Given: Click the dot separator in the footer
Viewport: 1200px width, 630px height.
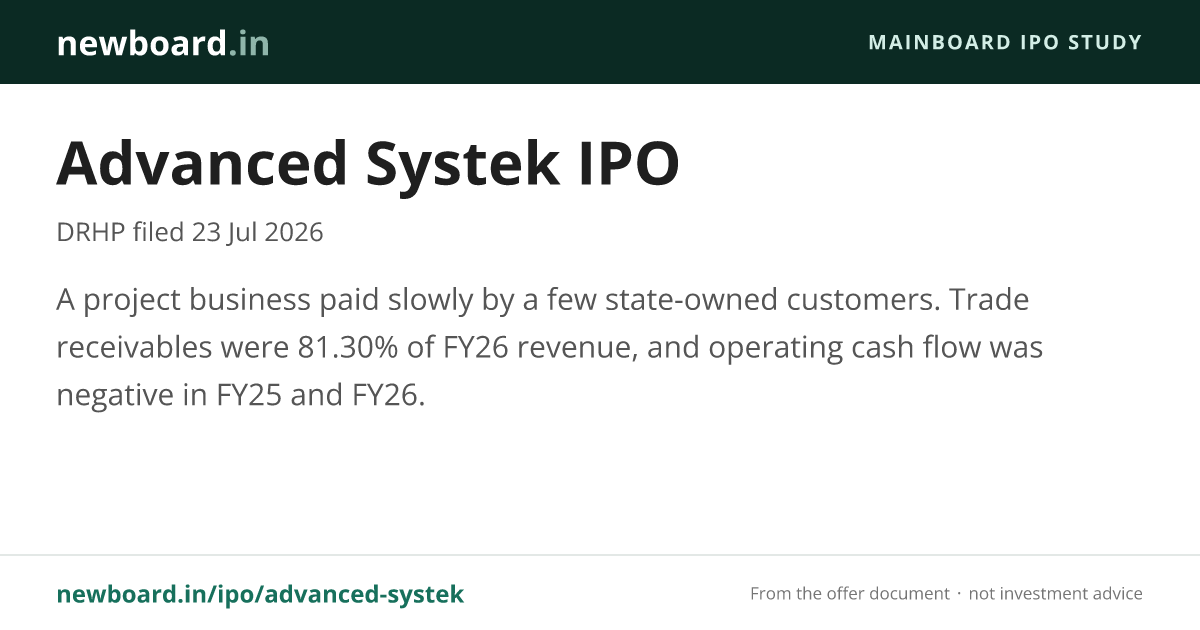Looking at the screenshot, I should coord(958,594).
